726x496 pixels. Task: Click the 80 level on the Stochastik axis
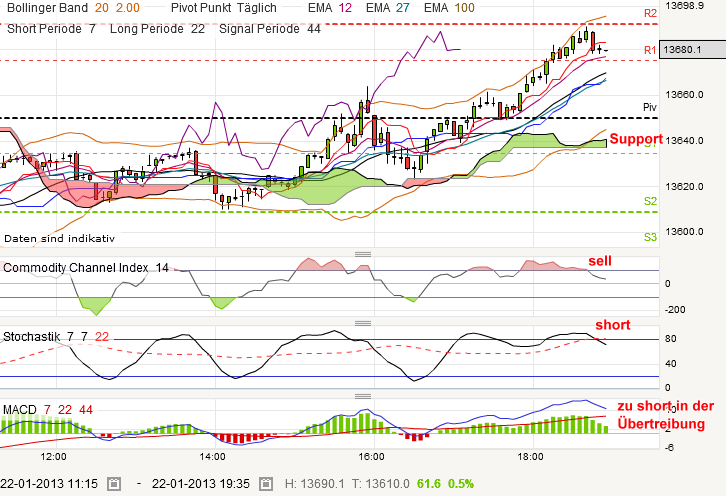pyautogui.click(x=670, y=339)
